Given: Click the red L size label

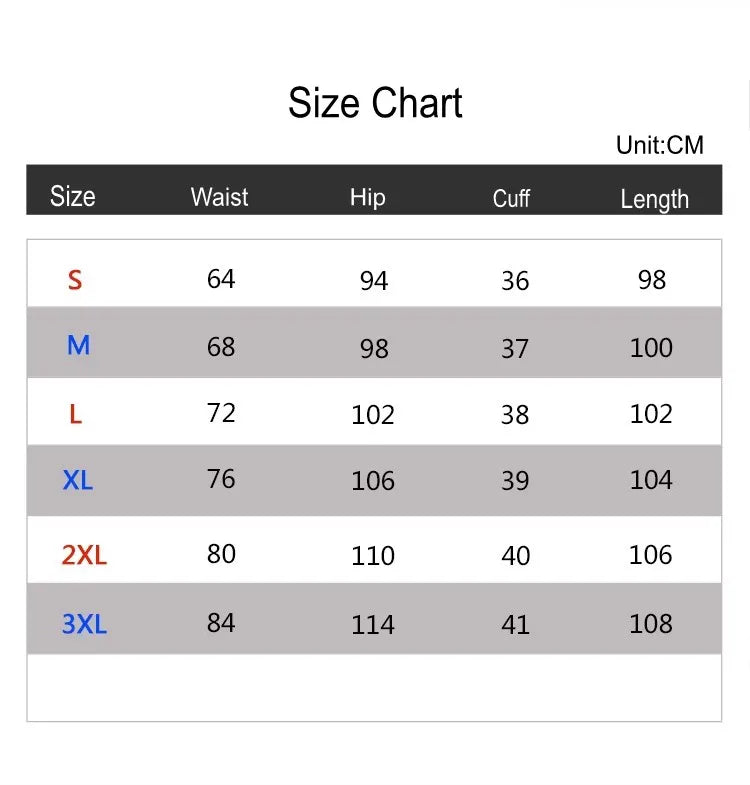Looking at the screenshot, I should [75, 414].
